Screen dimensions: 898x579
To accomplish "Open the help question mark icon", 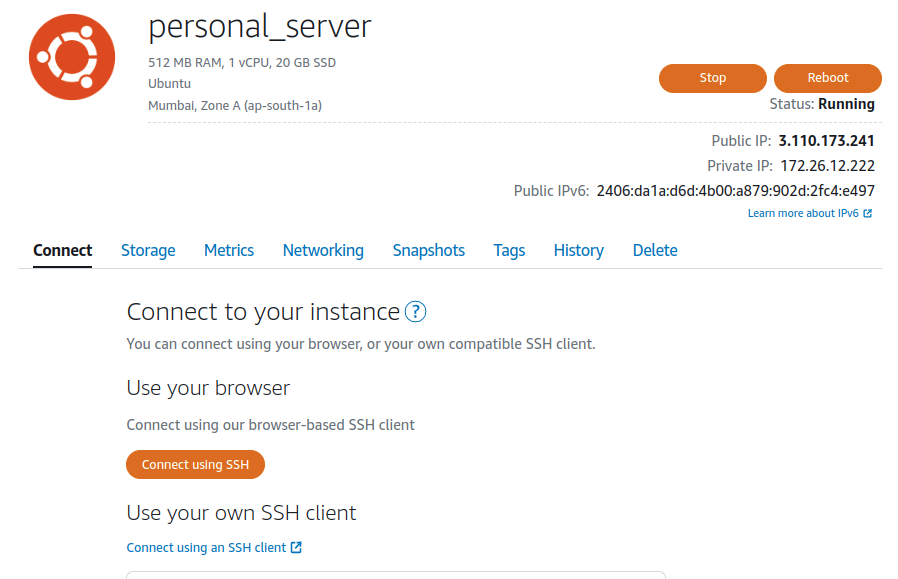I will pos(415,312).
